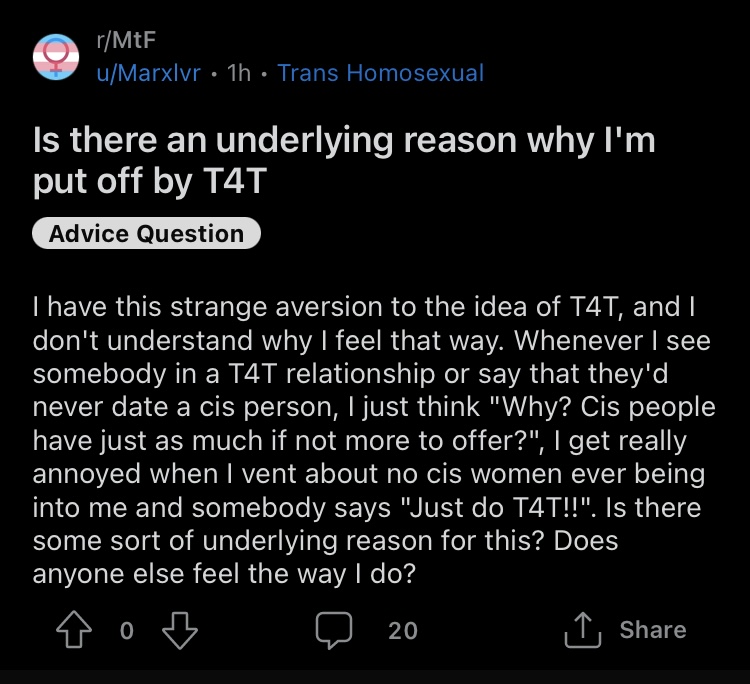Open the r/MtF subreddit name

(x=126, y=40)
